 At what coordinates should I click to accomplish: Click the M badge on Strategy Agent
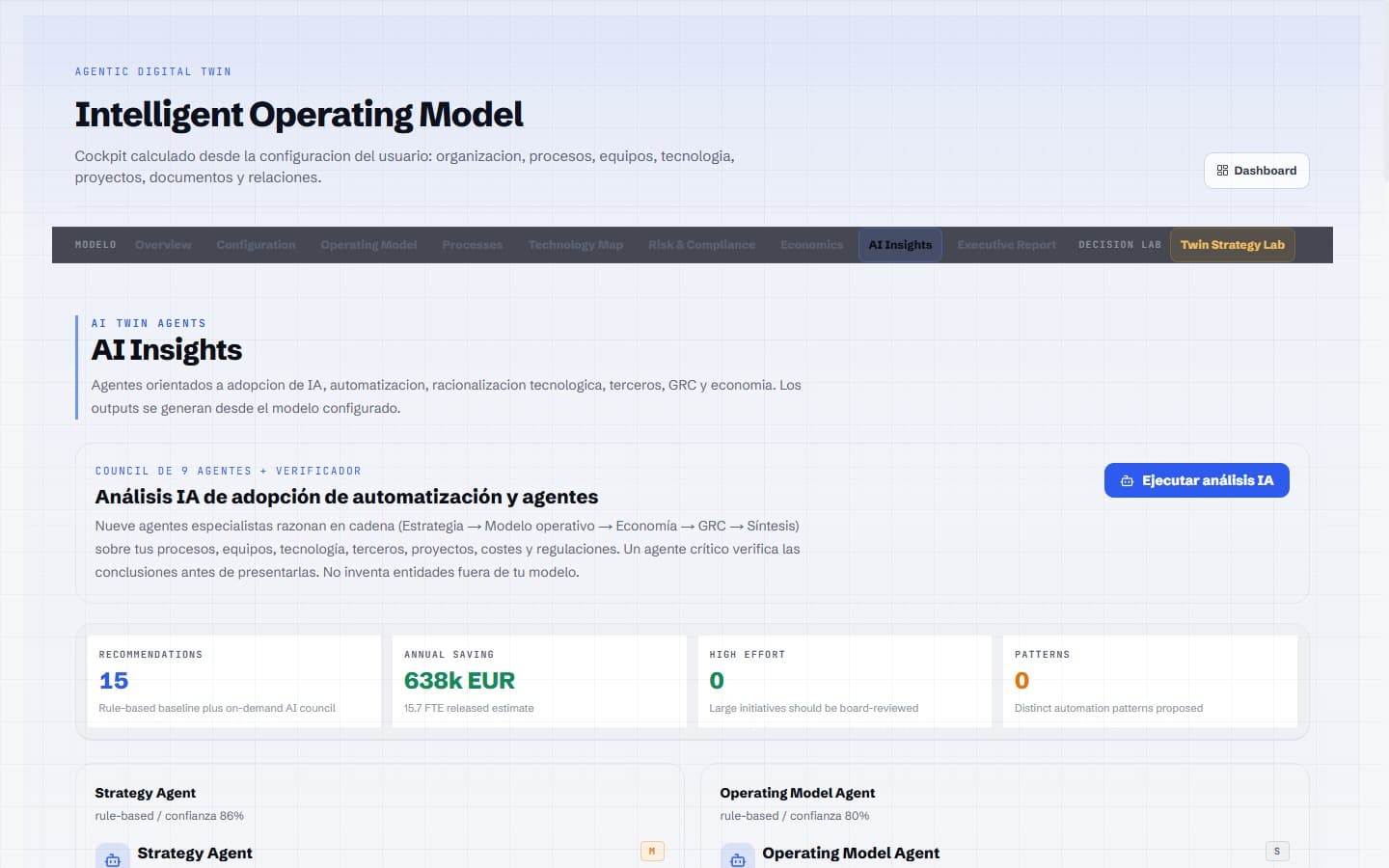(x=652, y=852)
